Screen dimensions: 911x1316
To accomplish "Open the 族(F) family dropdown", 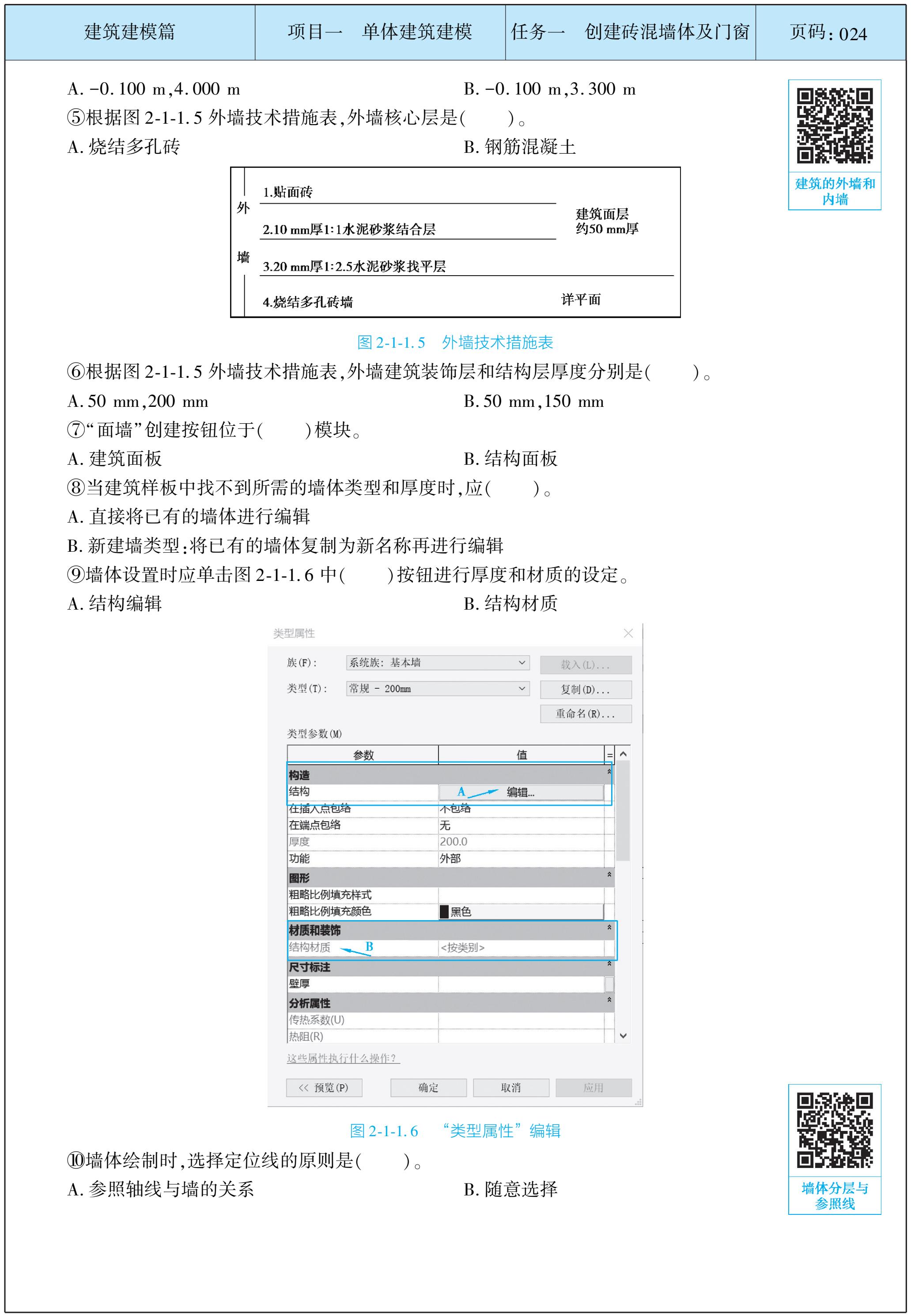I will [x=437, y=663].
